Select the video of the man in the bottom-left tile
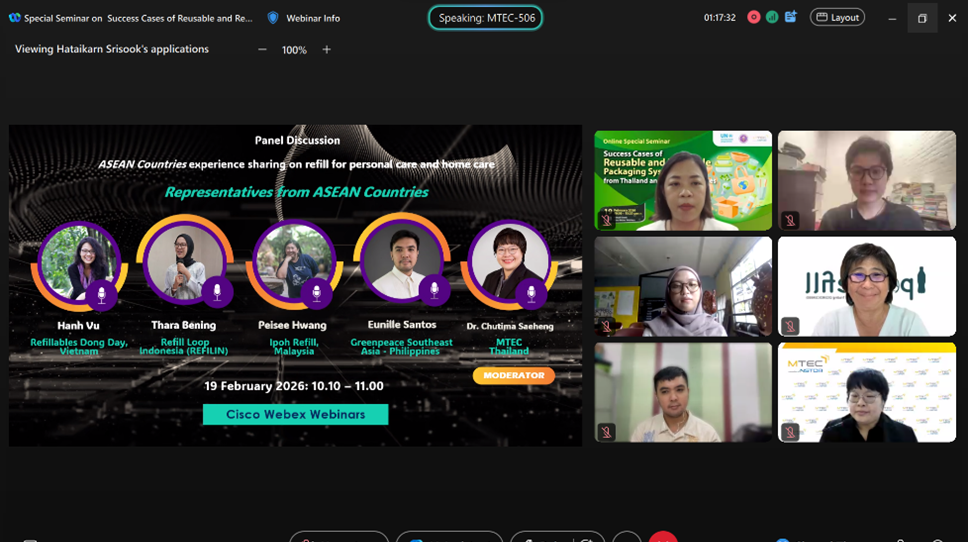 [683, 392]
